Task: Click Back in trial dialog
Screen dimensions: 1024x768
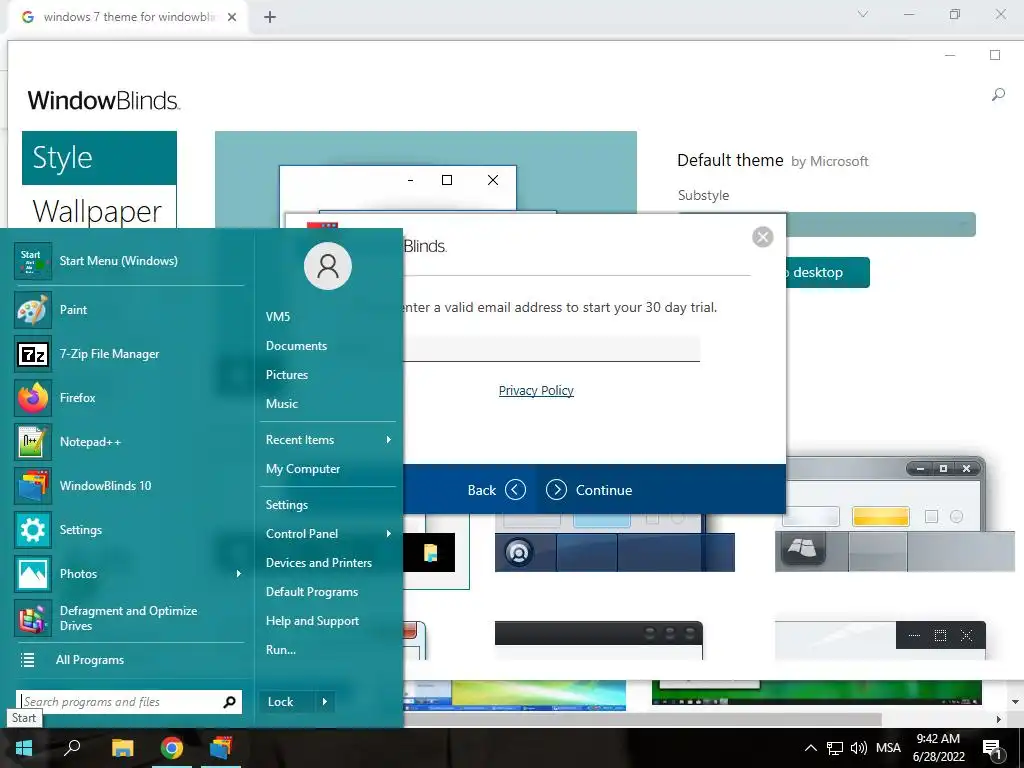Action: tap(496, 490)
